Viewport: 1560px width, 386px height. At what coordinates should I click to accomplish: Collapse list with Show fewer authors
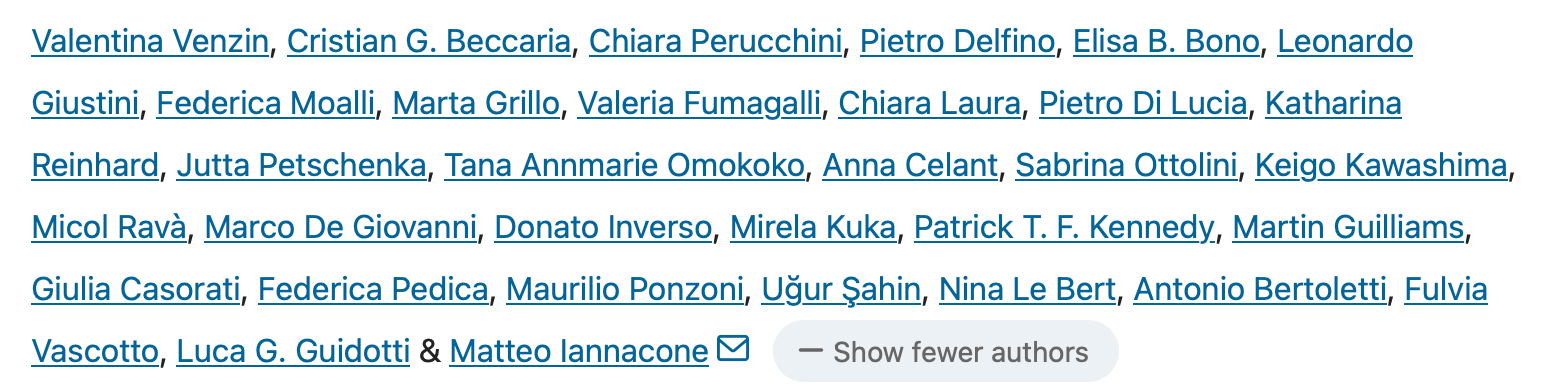[945, 352]
